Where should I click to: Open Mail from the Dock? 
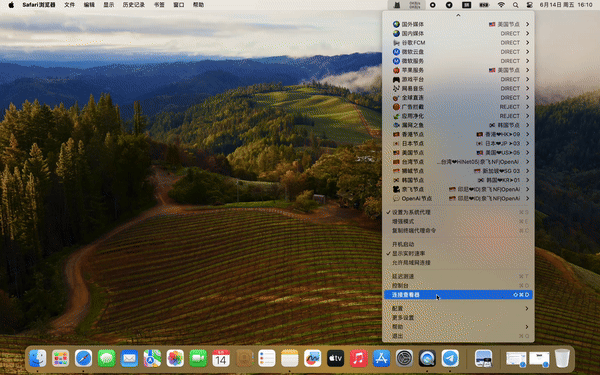click(x=129, y=359)
